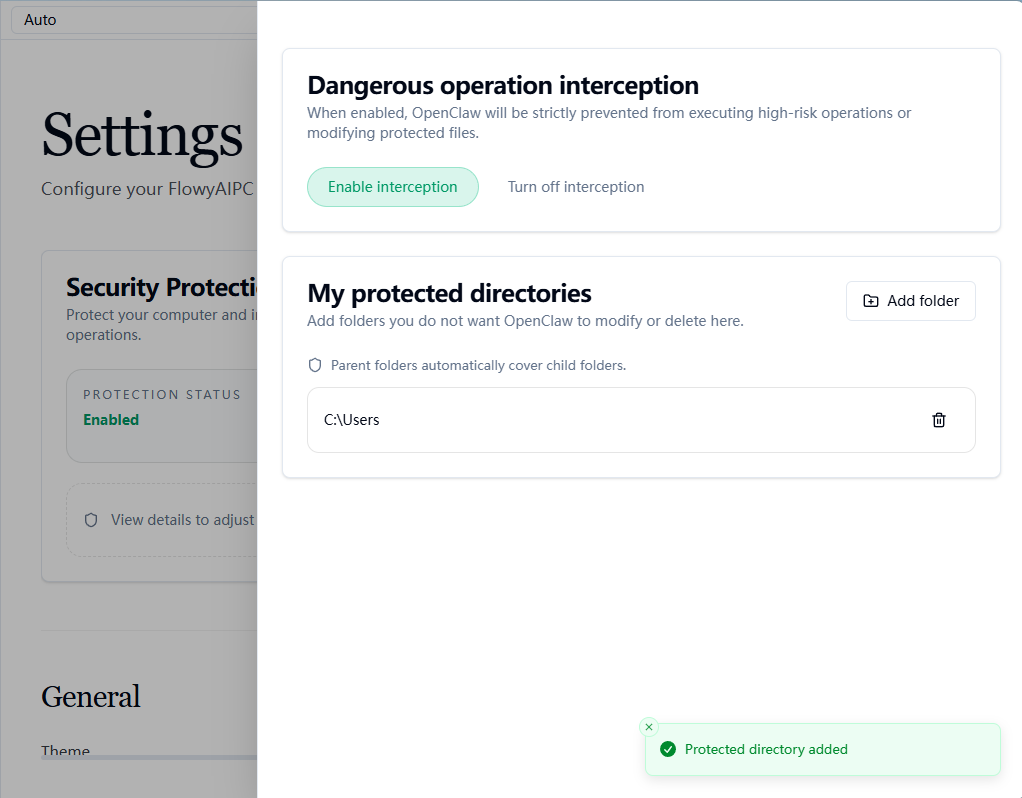Viewport: 1022px width, 798px height.
Task: Click the green checkmark icon in the toast
Action: (x=668, y=749)
